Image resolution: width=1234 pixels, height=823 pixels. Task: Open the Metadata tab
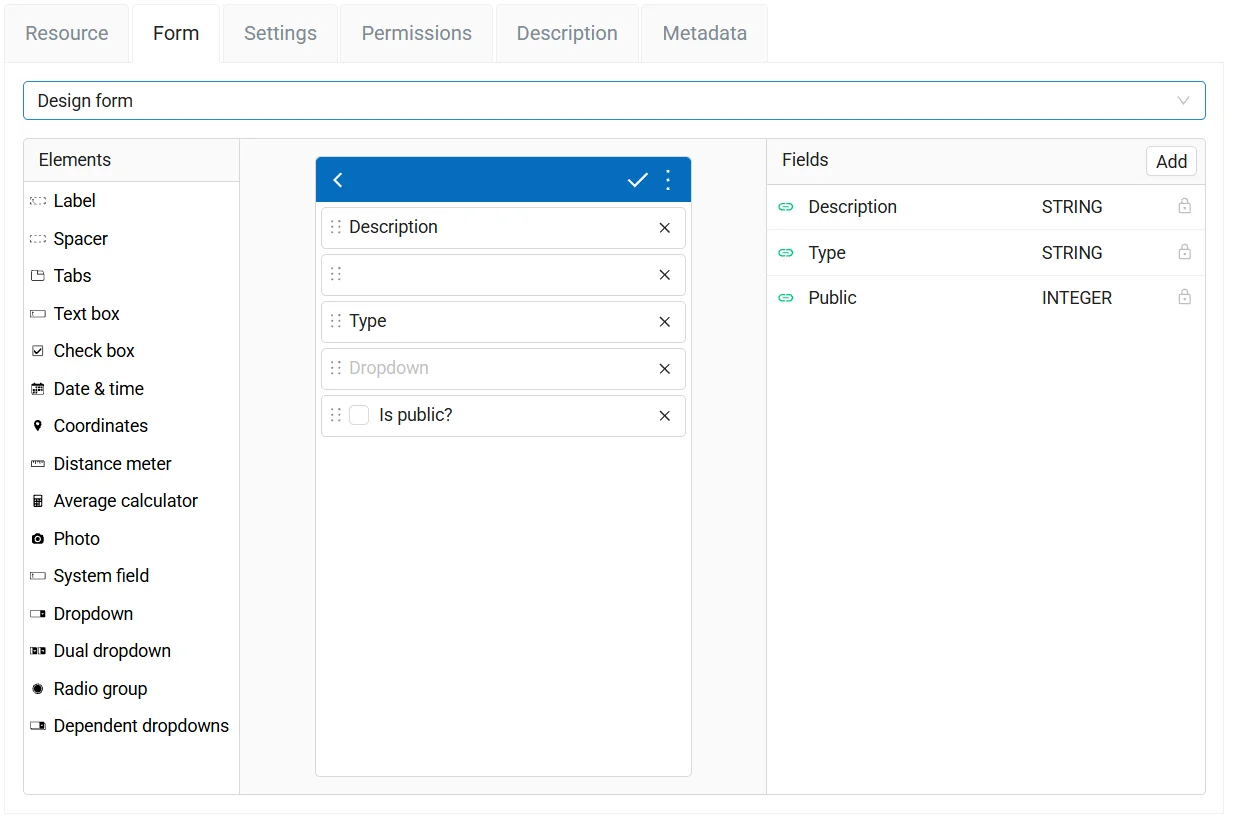click(x=705, y=33)
